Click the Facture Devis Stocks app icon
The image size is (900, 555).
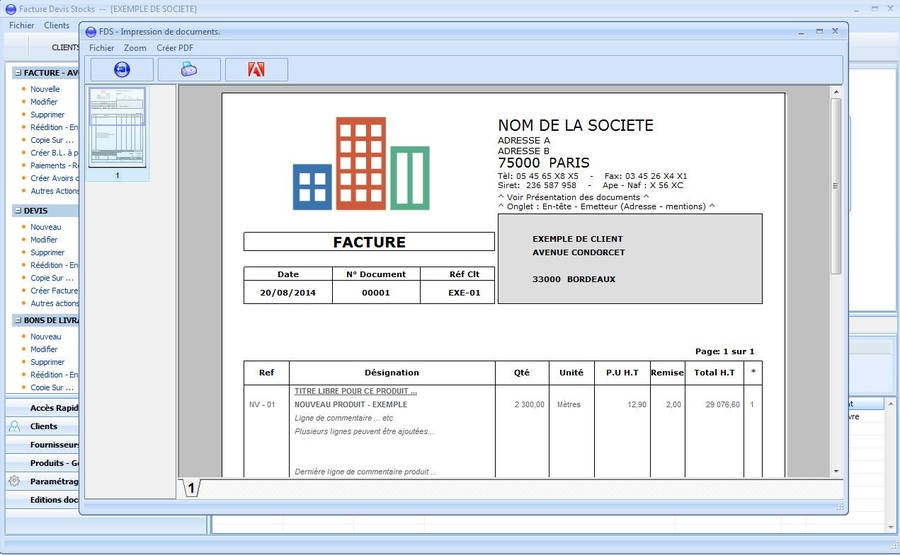(10, 8)
